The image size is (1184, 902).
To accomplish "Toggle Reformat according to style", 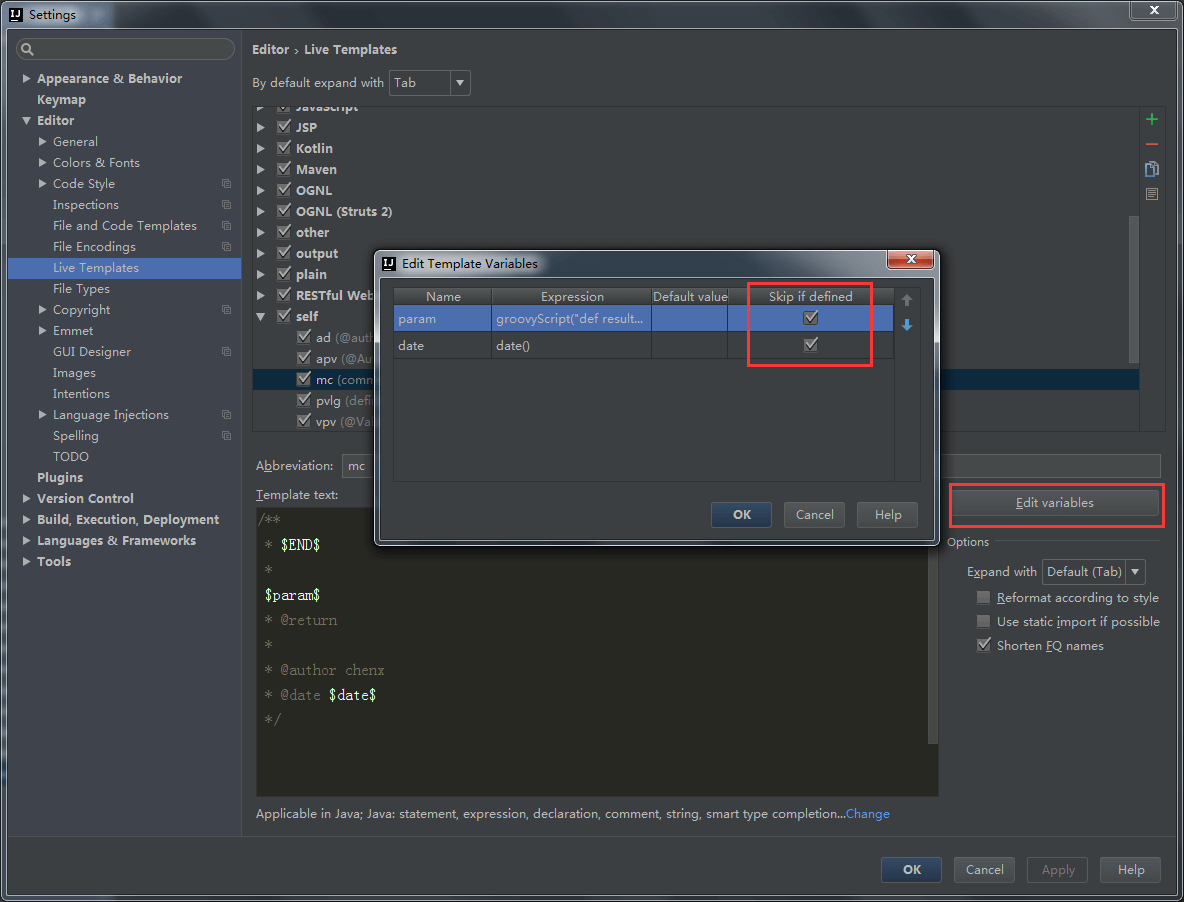I will pos(983,597).
